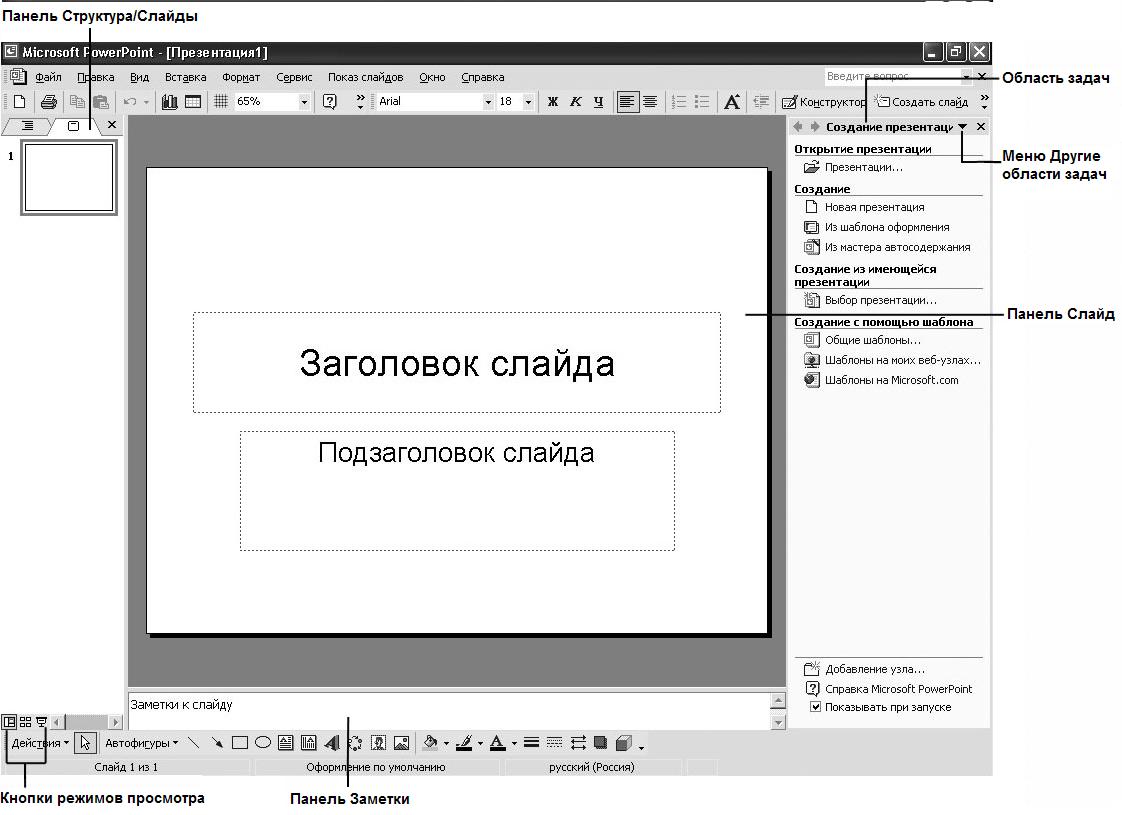The image size is (1122, 815).
Task: Select the objects pointer tool
Action: [85, 743]
